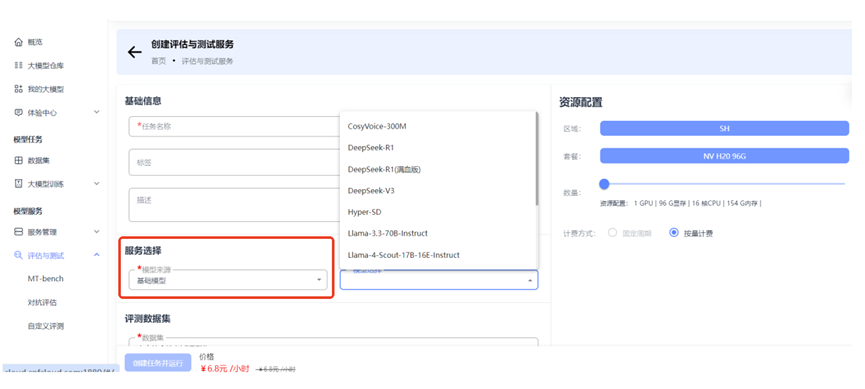
Task: Open 数据集 in the sidebar
Action: (x=39, y=161)
